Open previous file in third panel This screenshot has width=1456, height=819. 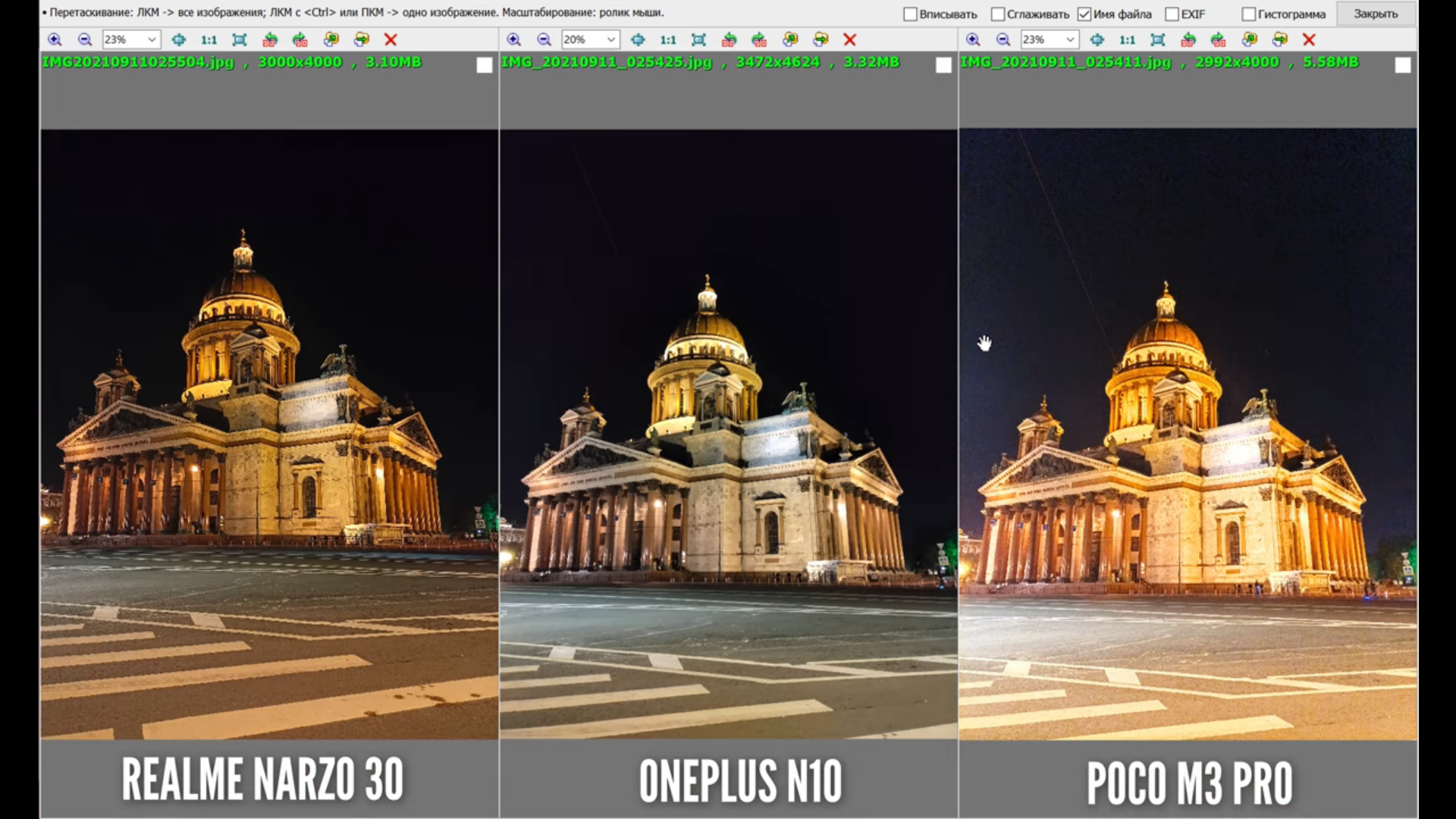pyautogui.click(x=1250, y=39)
